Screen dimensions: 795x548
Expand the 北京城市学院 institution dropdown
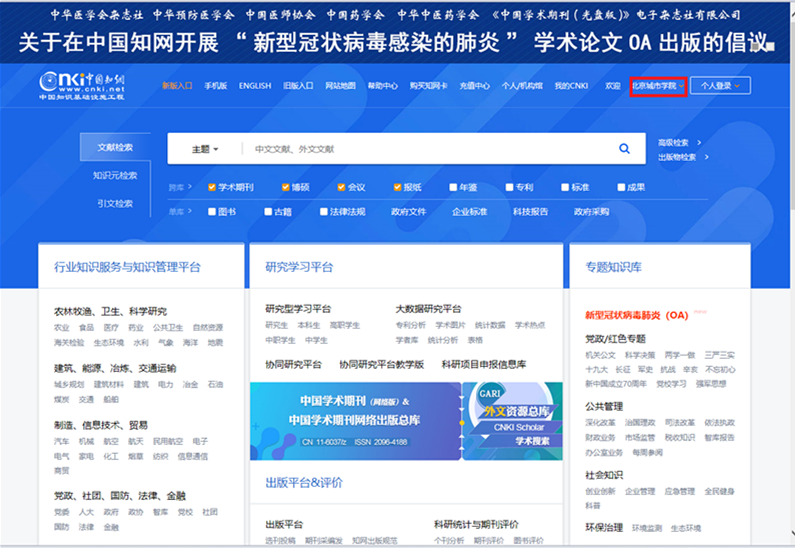click(x=658, y=86)
